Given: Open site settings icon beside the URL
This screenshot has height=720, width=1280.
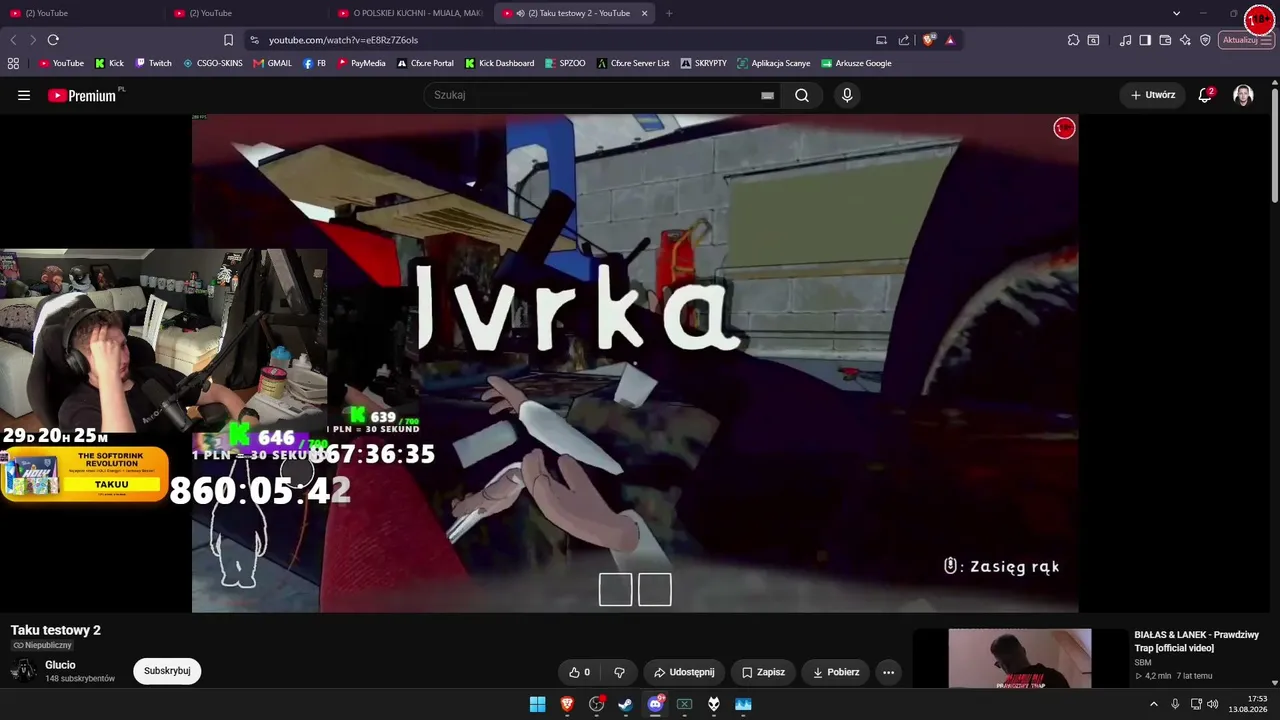Looking at the screenshot, I should tap(254, 40).
